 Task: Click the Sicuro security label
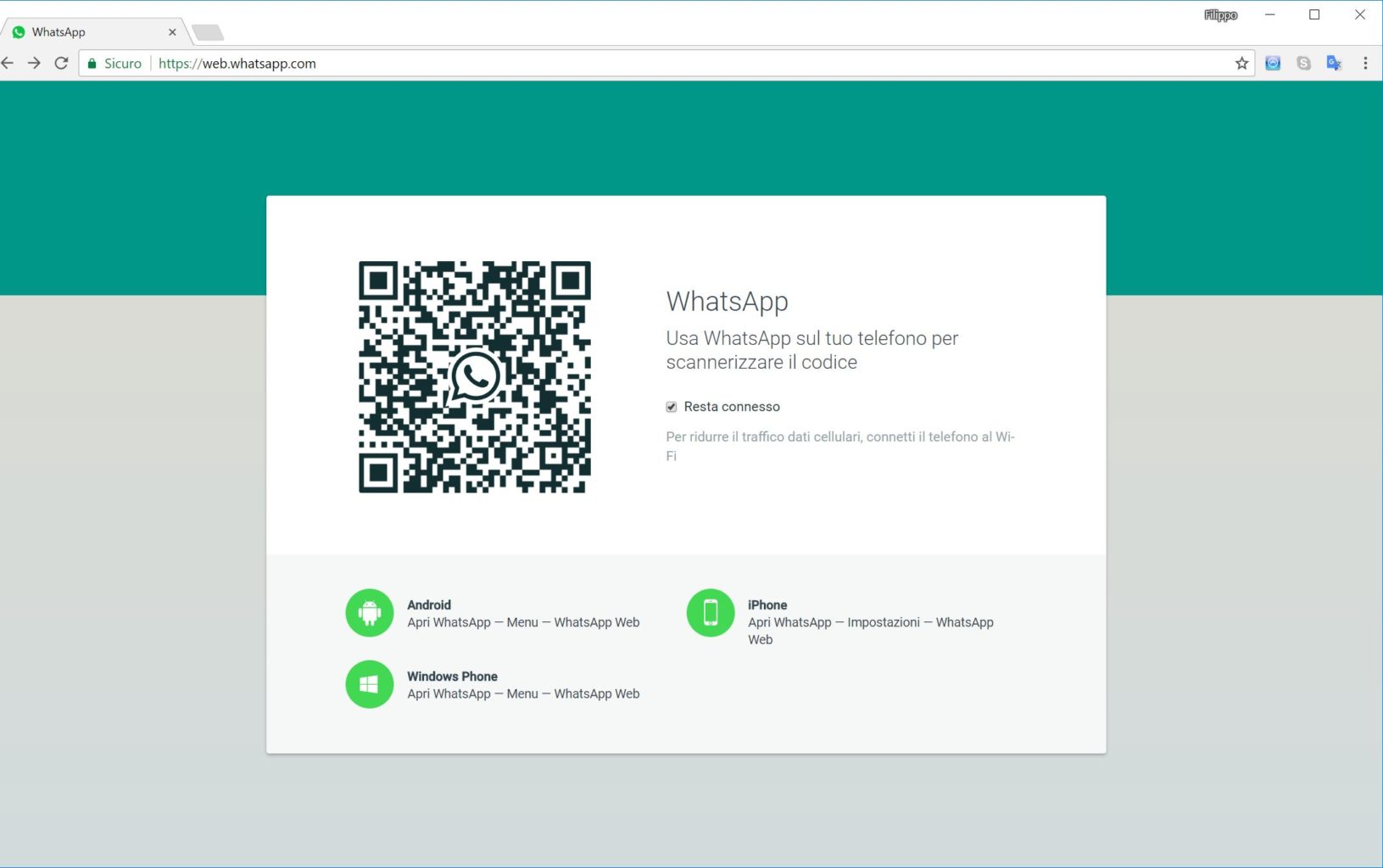pyautogui.click(x=123, y=64)
